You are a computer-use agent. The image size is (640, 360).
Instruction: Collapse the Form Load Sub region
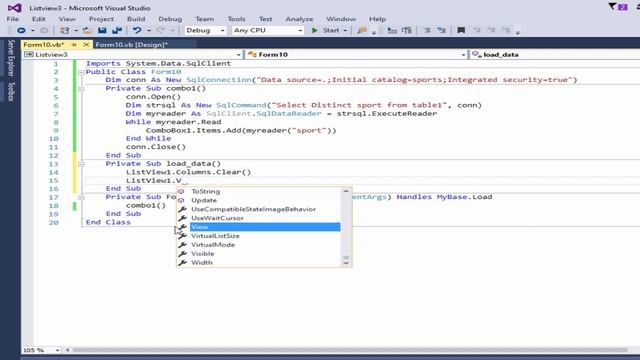(x=81, y=197)
